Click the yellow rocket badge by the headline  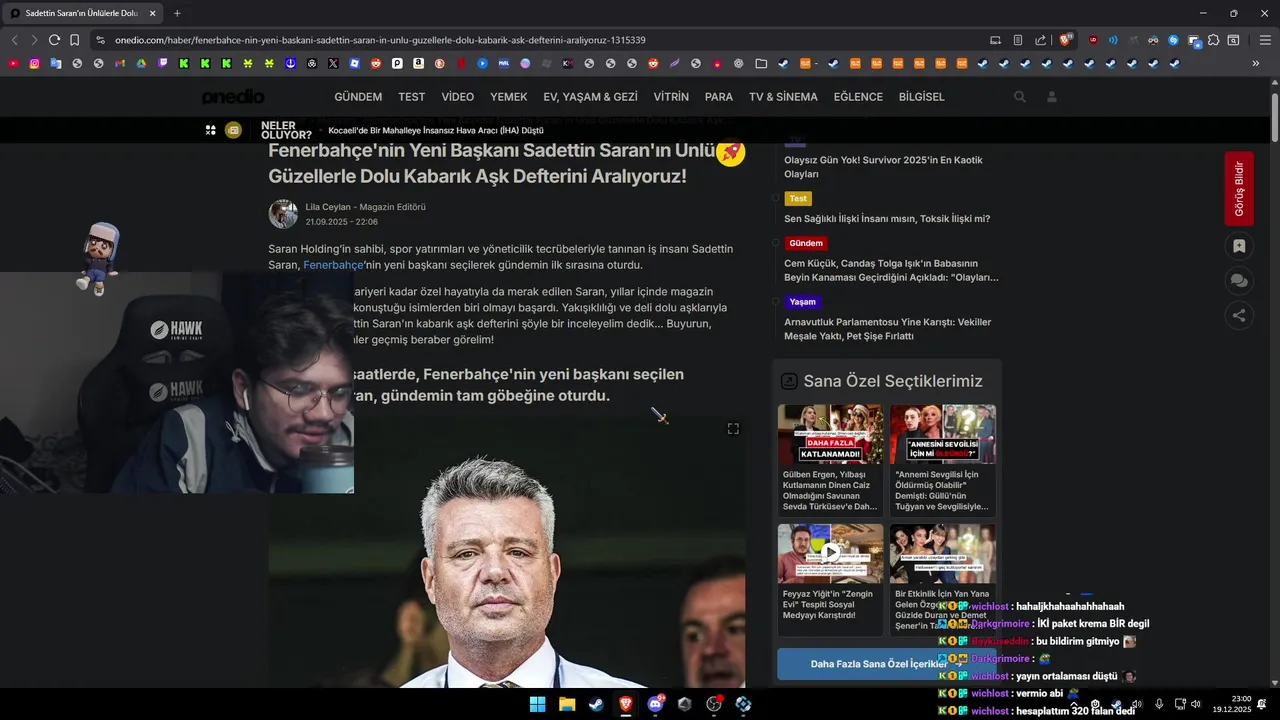point(731,152)
